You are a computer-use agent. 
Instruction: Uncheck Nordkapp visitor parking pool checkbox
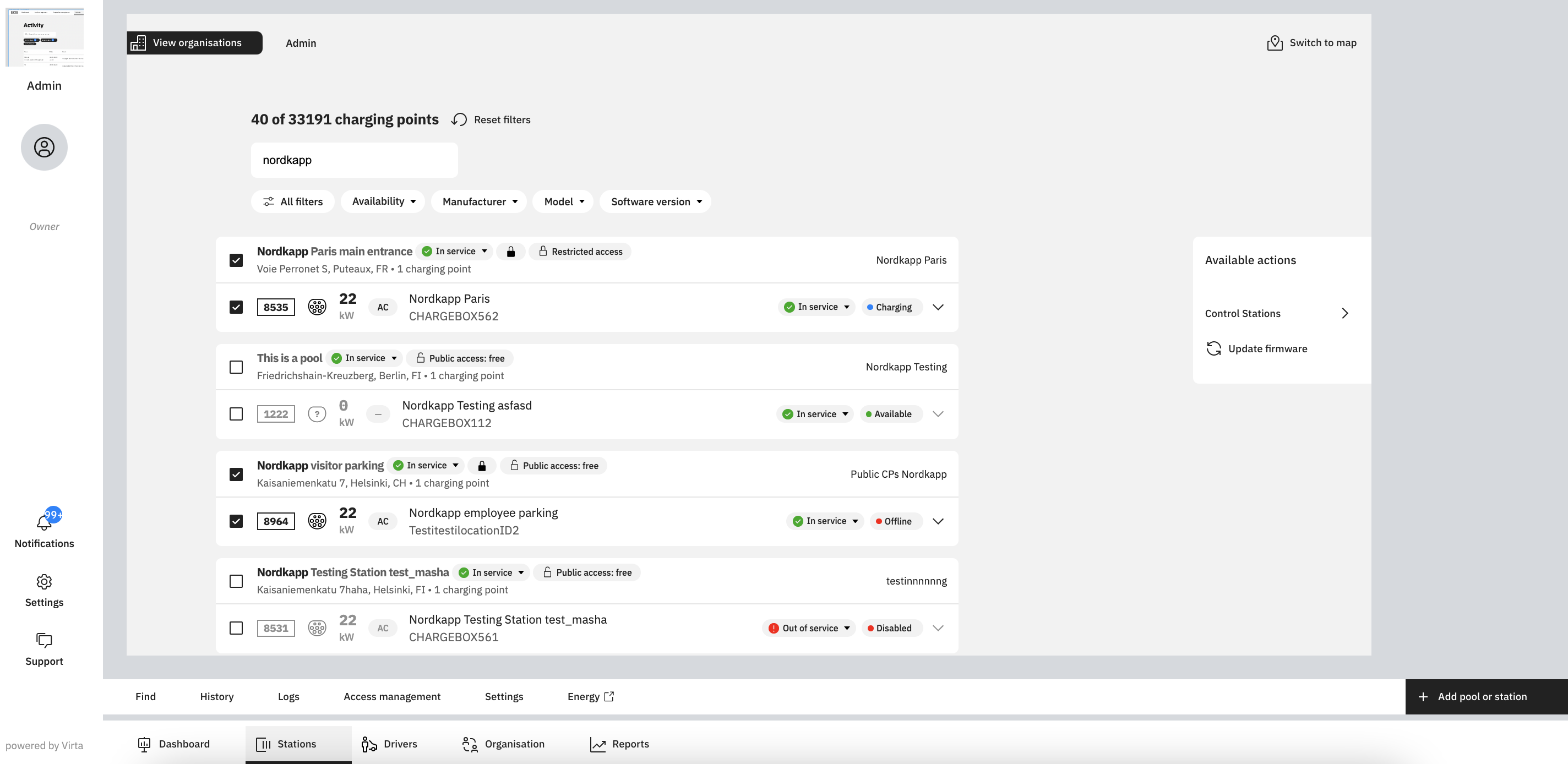236,474
